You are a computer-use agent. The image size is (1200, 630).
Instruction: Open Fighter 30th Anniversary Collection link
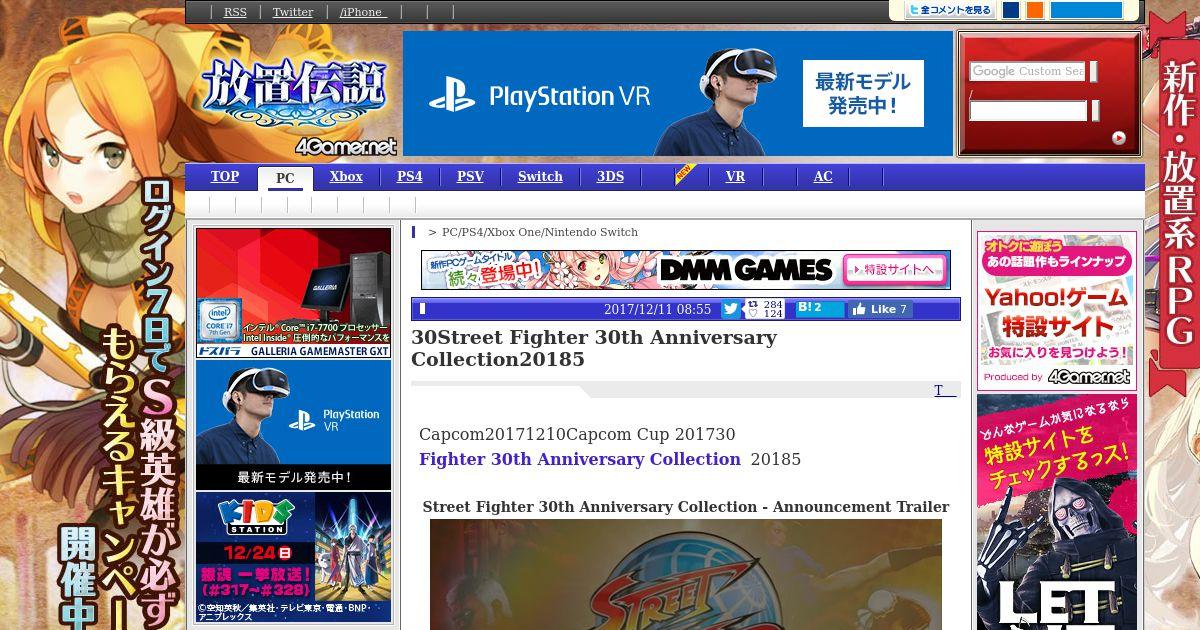(580, 459)
